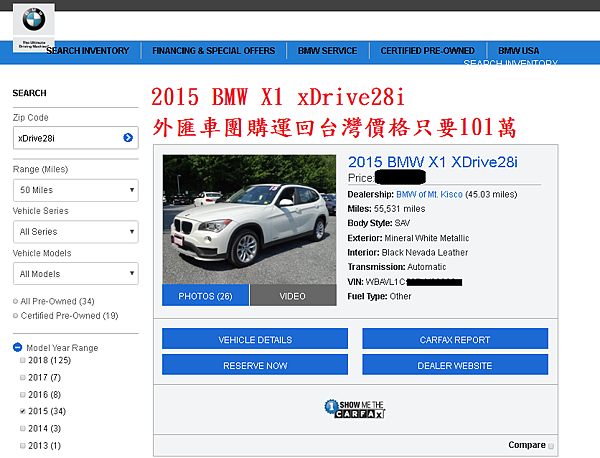Click the Exterior: Mineral White Metallic text
This screenshot has height=458, width=600.
[x=408, y=238]
